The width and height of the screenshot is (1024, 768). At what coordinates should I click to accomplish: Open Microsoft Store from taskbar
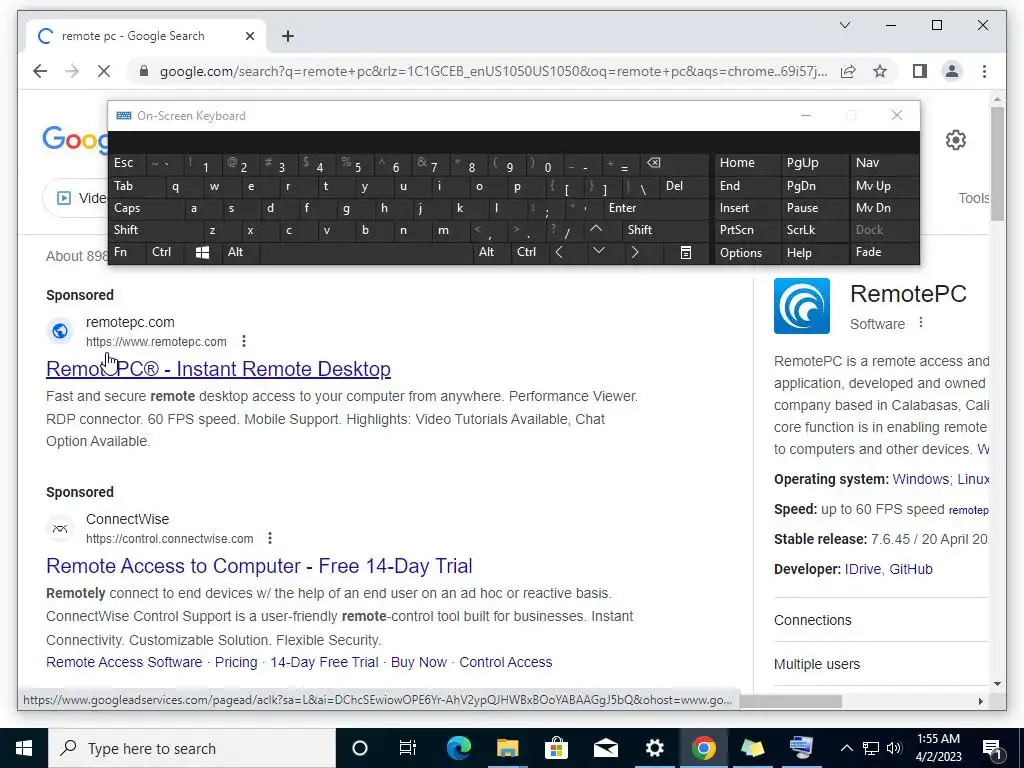click(556, 748)
